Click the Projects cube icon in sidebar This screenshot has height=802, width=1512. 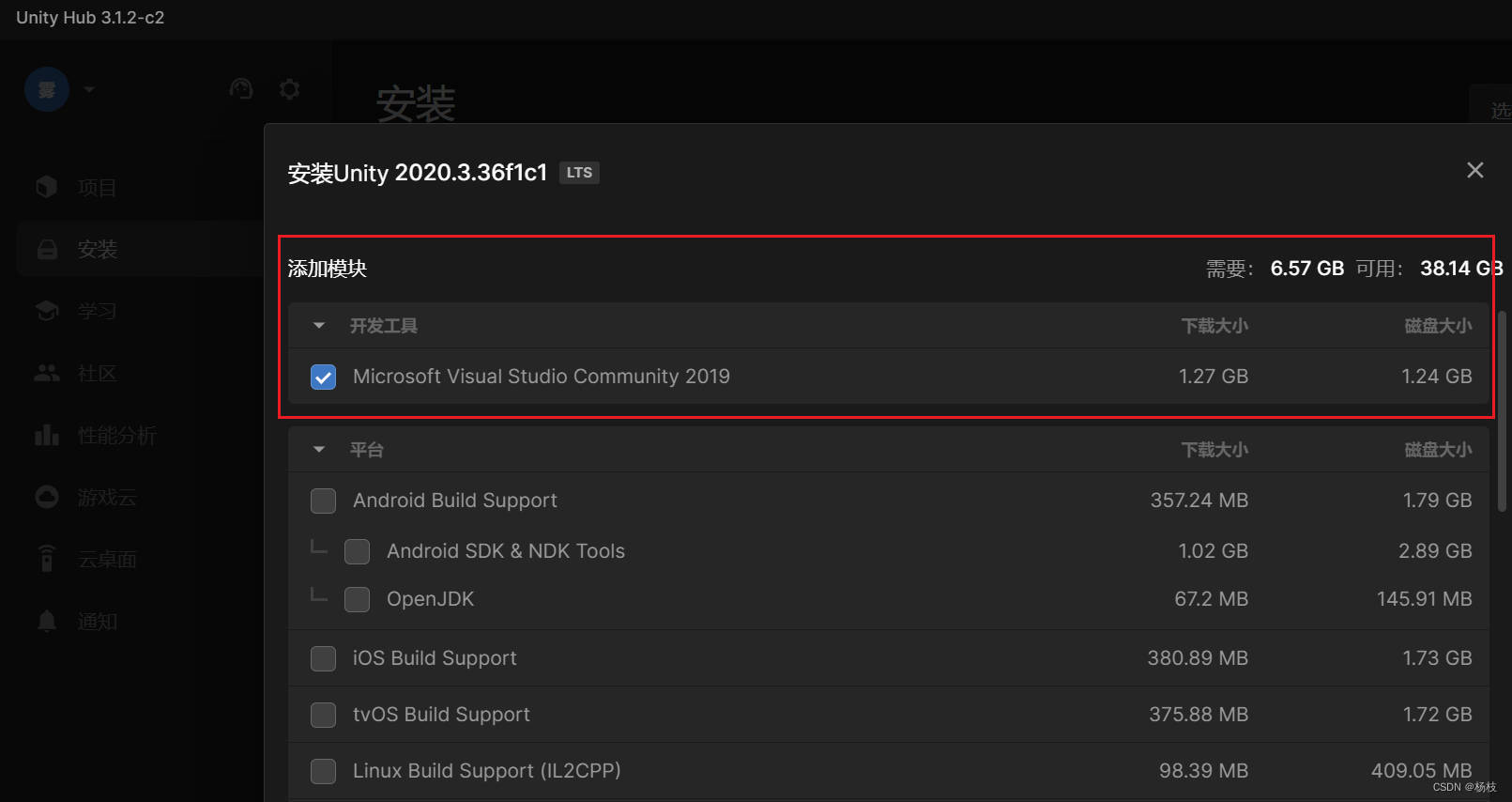tap(47, 187)
